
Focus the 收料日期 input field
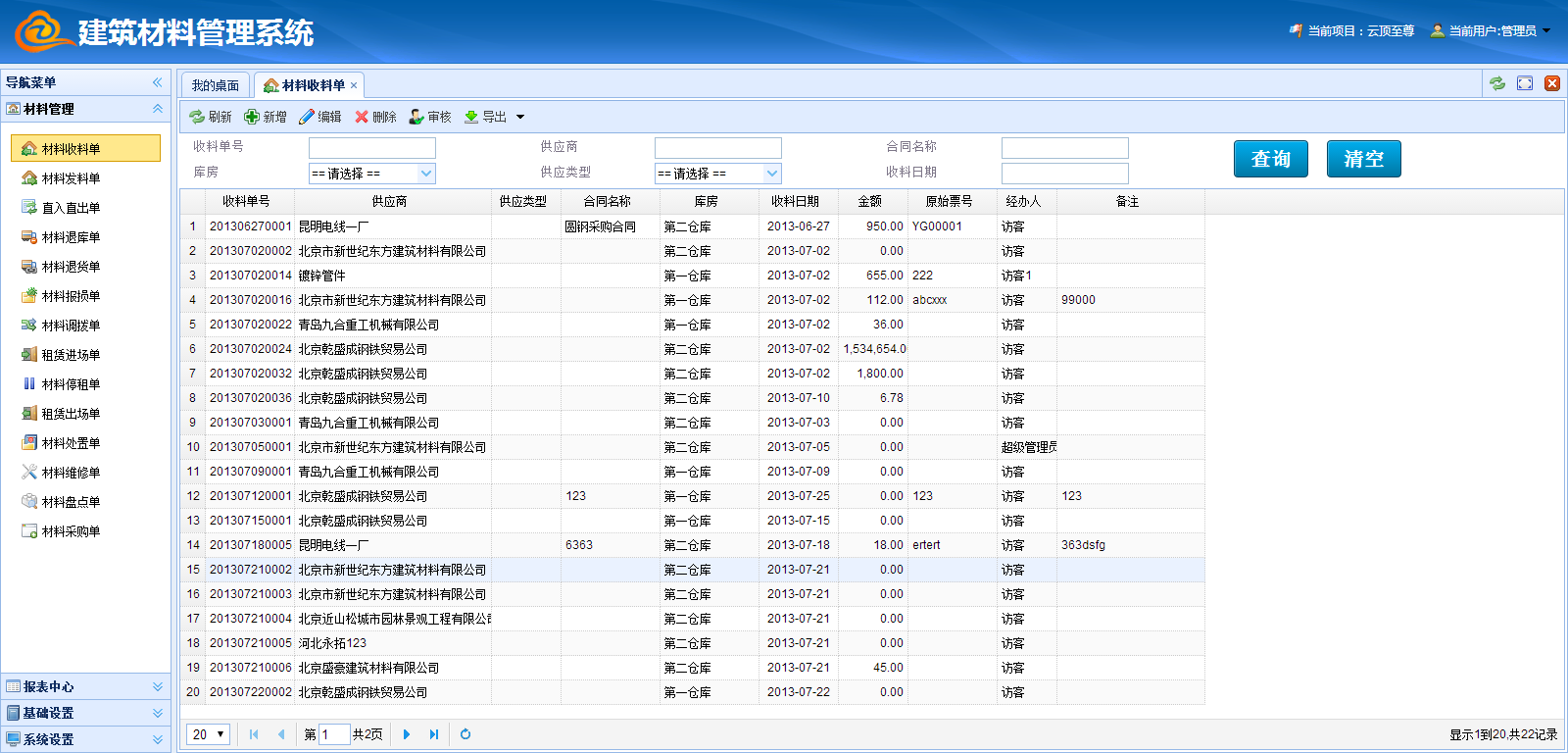(1065, 174)
